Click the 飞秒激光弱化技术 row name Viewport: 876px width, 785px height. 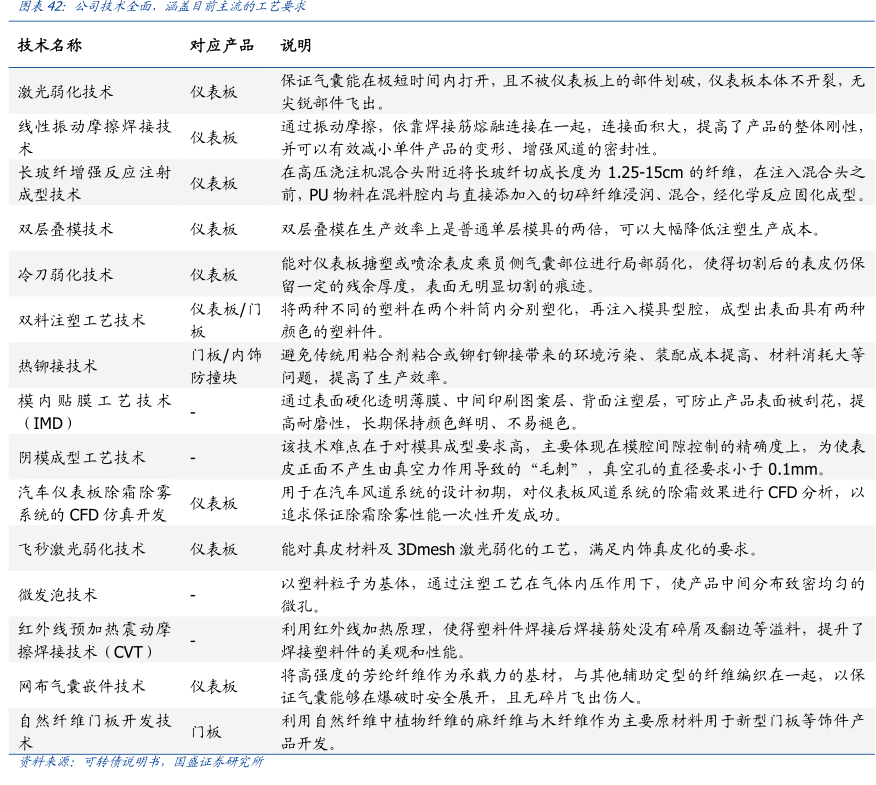click(x=81, y=549)
